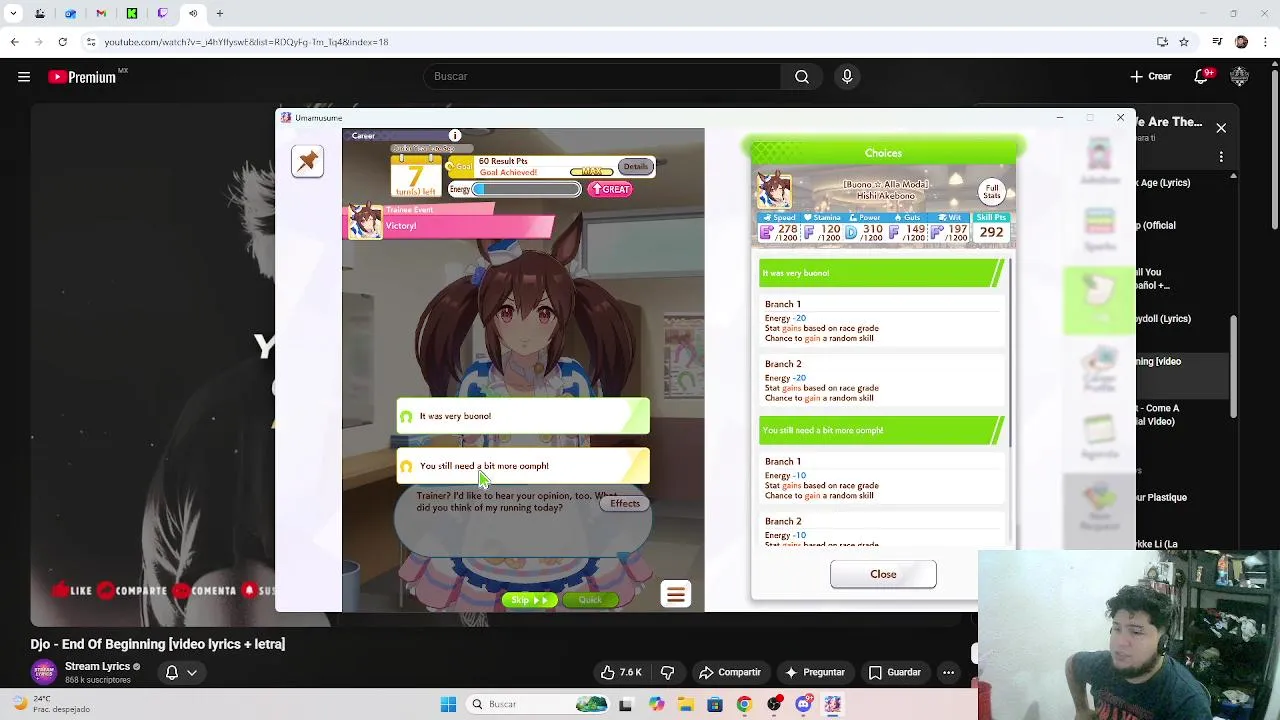Dislike the video with thumbs down
1280x720 pixels.
pyautogui.click(x=667, y=672)
